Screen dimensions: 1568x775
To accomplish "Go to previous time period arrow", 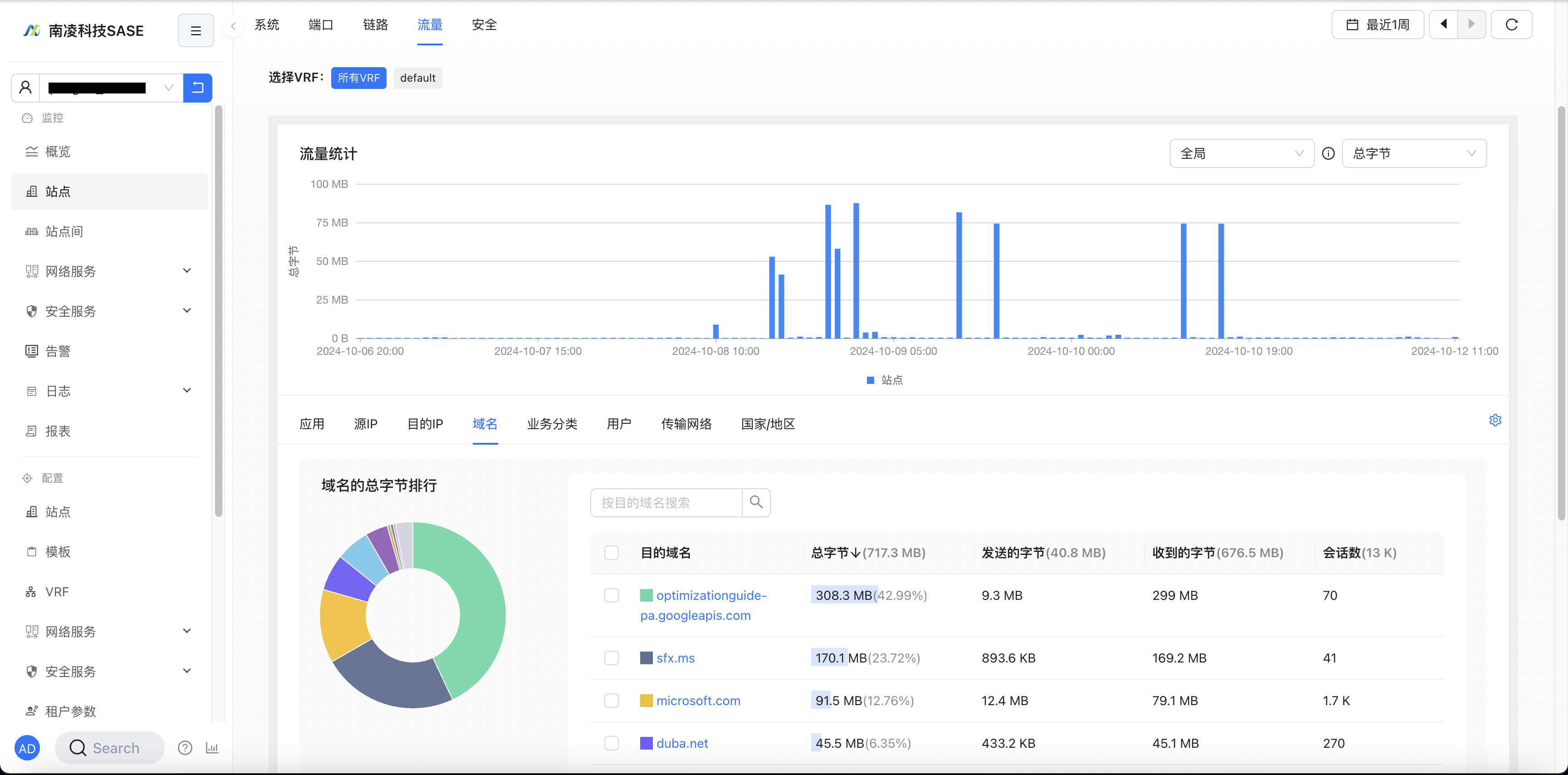I will tap(1443, 25).
